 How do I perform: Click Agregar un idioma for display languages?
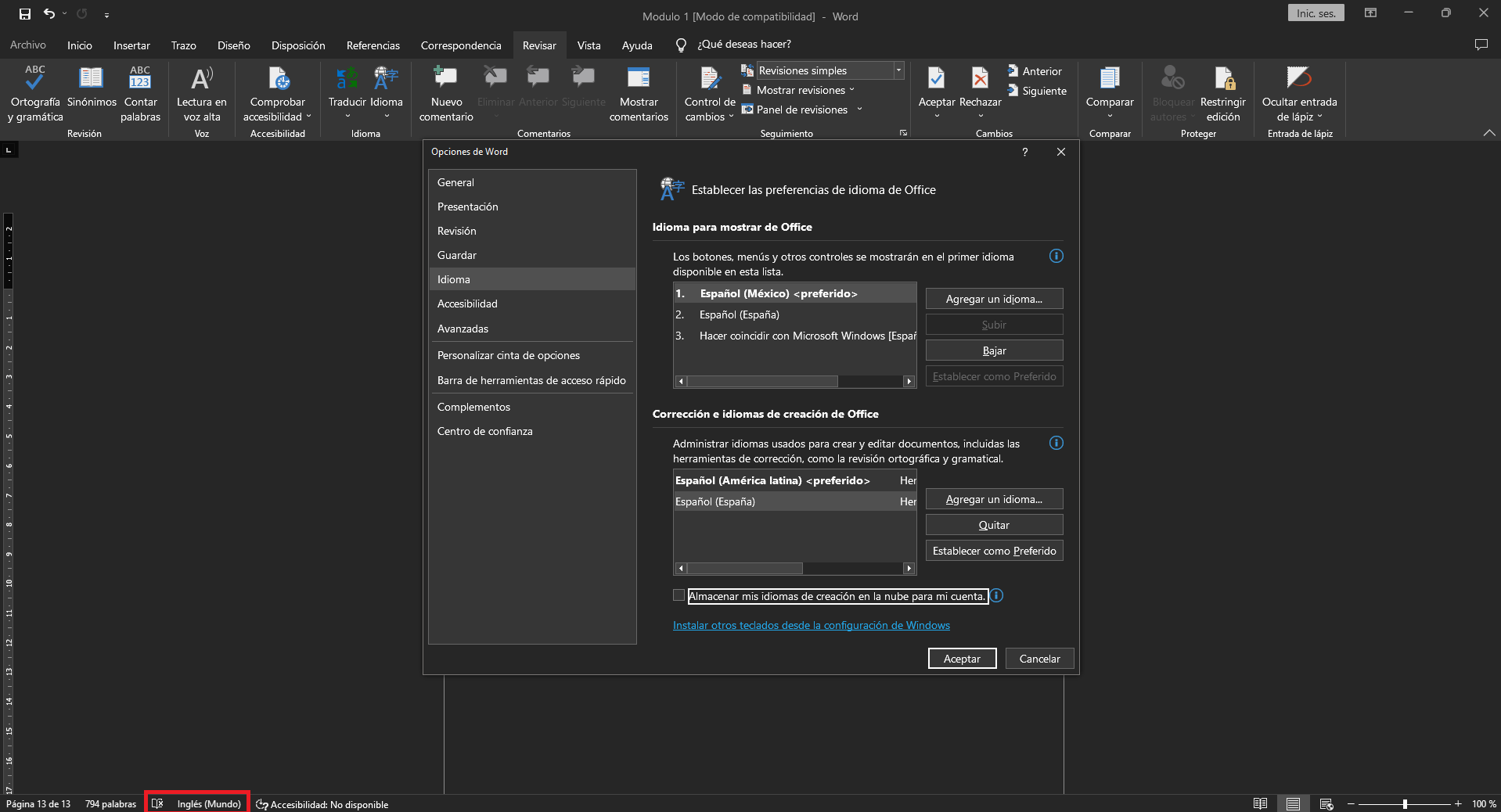point(994,299)
